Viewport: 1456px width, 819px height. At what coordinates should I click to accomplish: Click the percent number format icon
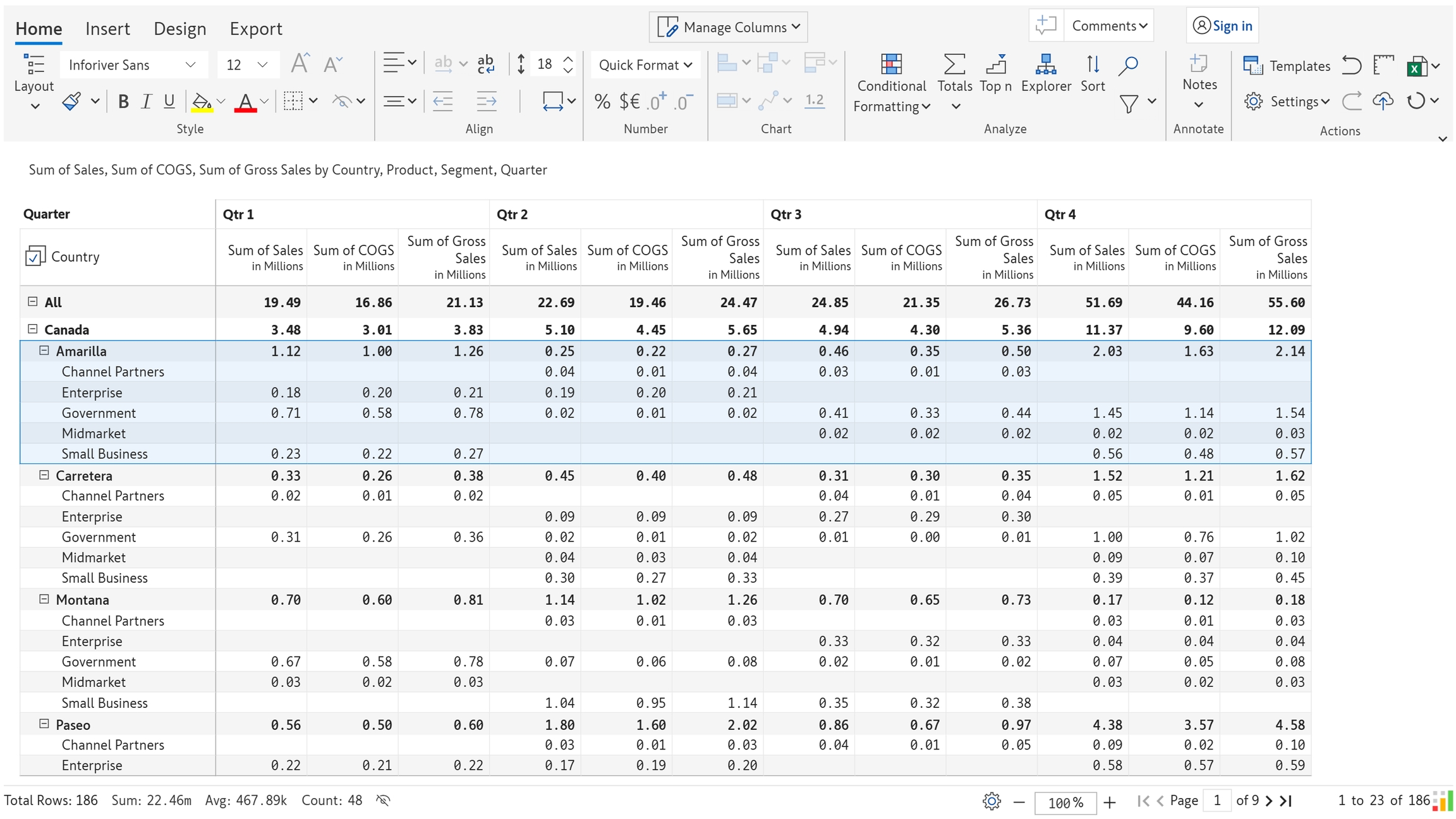(602, 101)
